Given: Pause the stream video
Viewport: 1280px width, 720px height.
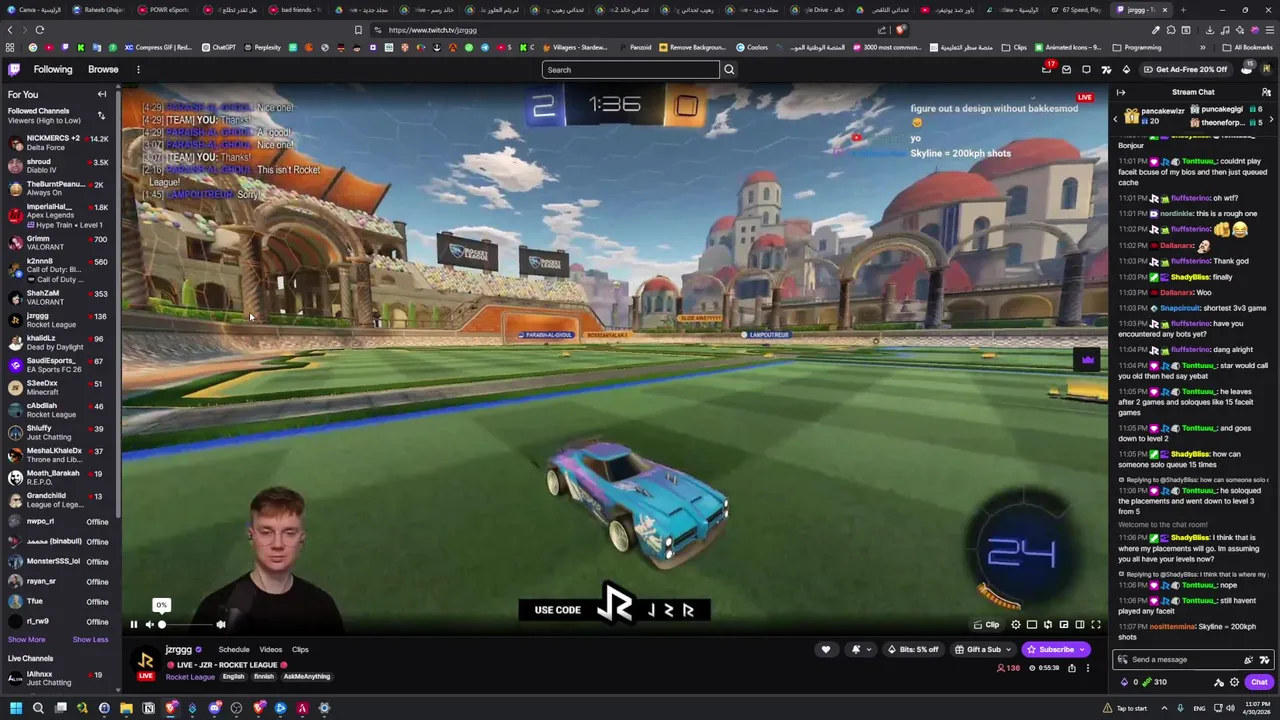Looking at the screenshot, I should point(133,624).
